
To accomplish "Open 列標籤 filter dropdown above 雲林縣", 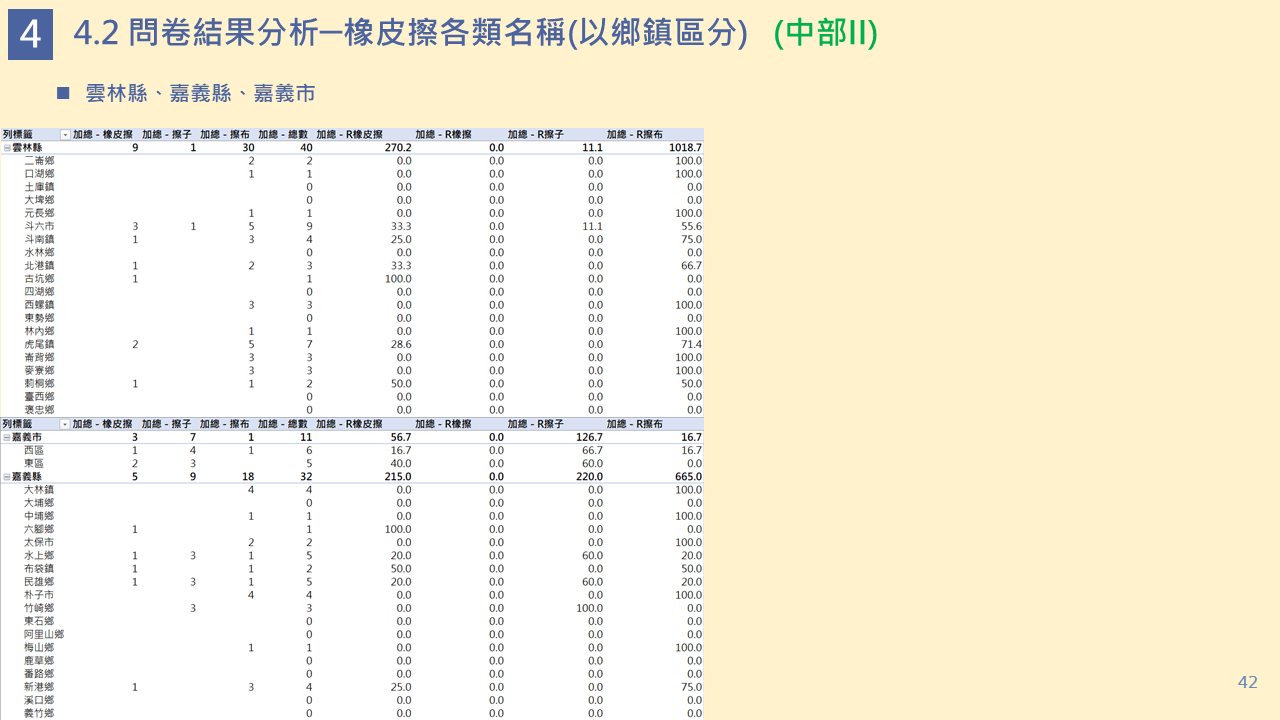I will pos(65,134).
